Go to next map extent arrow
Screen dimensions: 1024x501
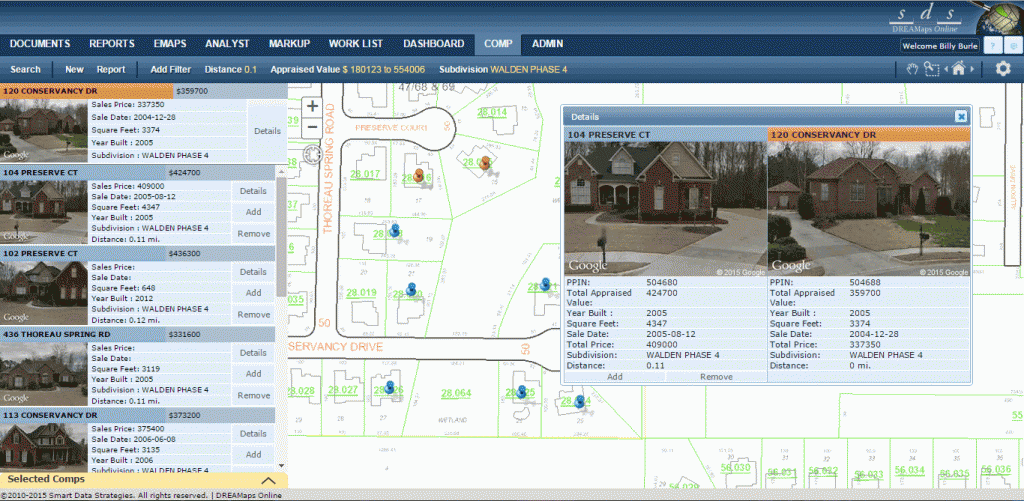pos(971,69)
